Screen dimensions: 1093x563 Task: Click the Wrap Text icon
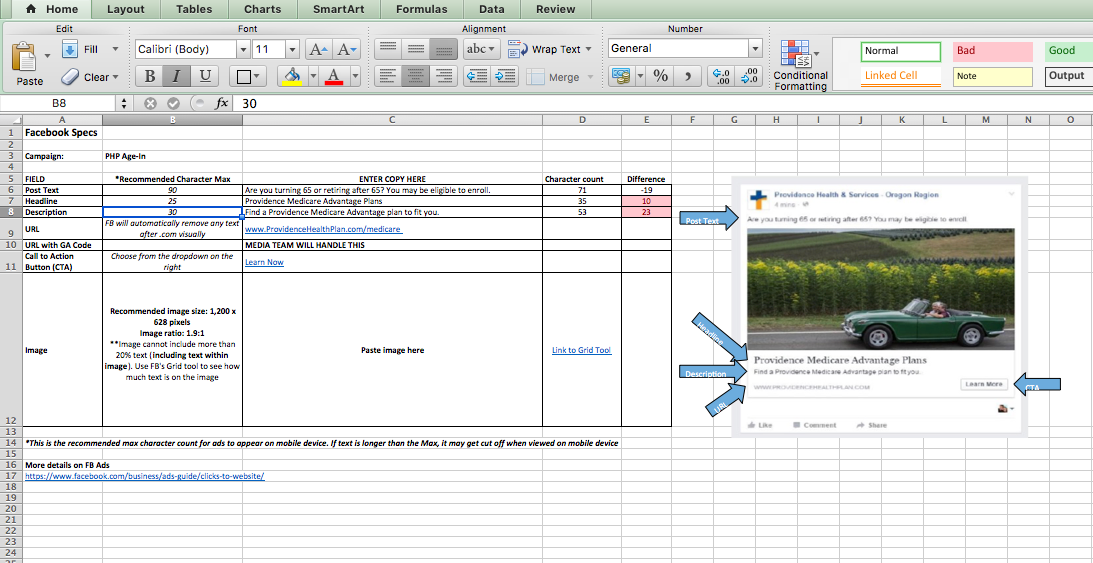517,49
